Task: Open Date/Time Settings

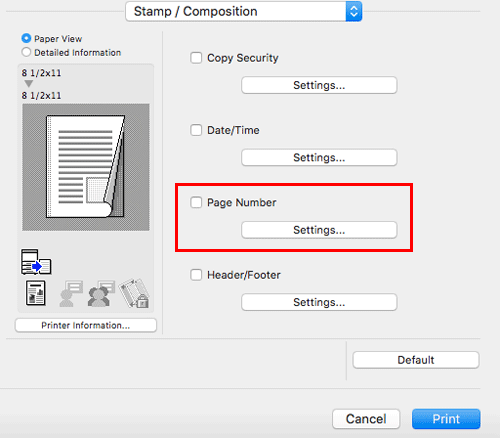Action: tap(319, 157)
